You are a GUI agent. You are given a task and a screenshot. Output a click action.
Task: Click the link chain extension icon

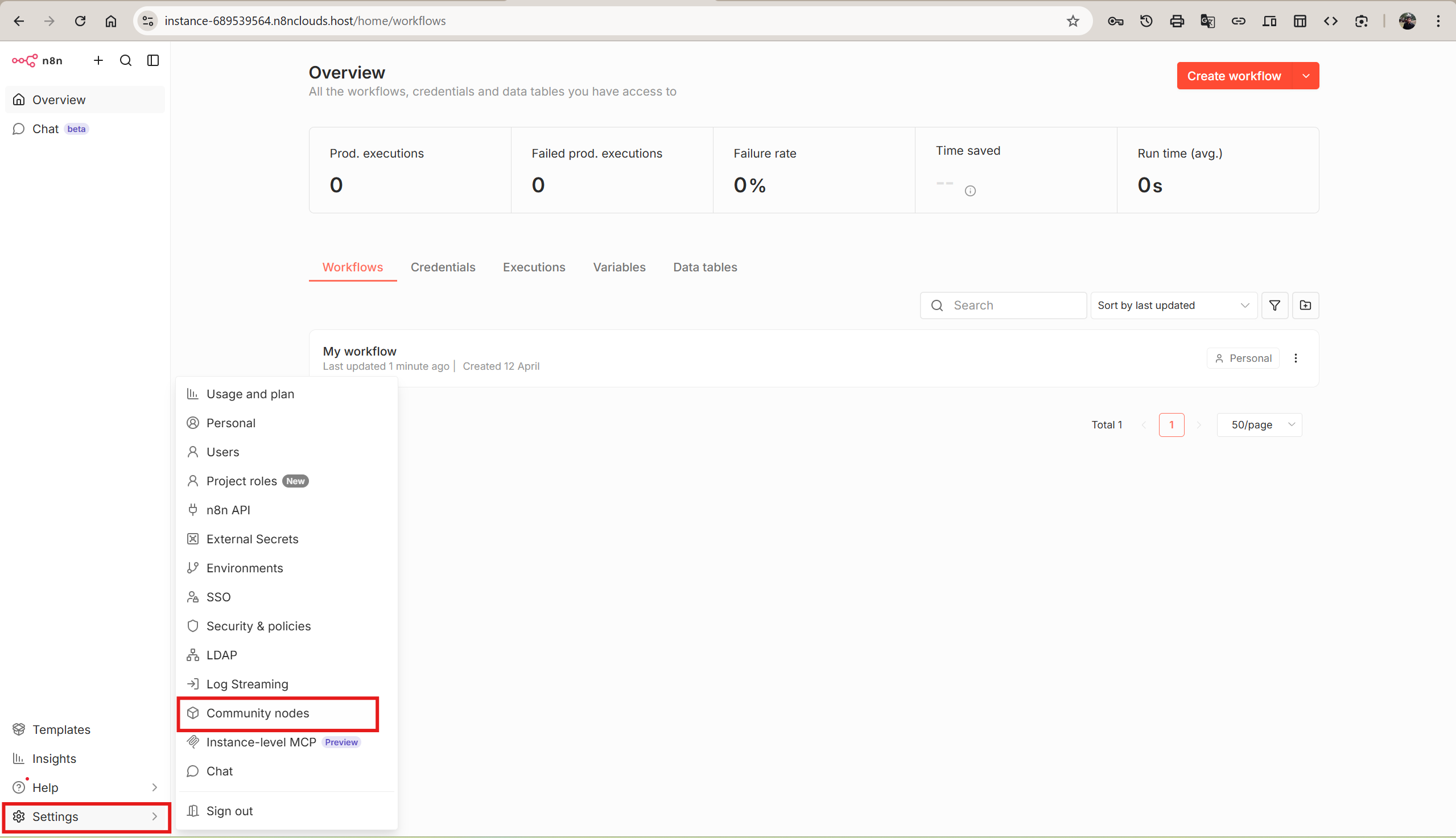click(1238, 21)
